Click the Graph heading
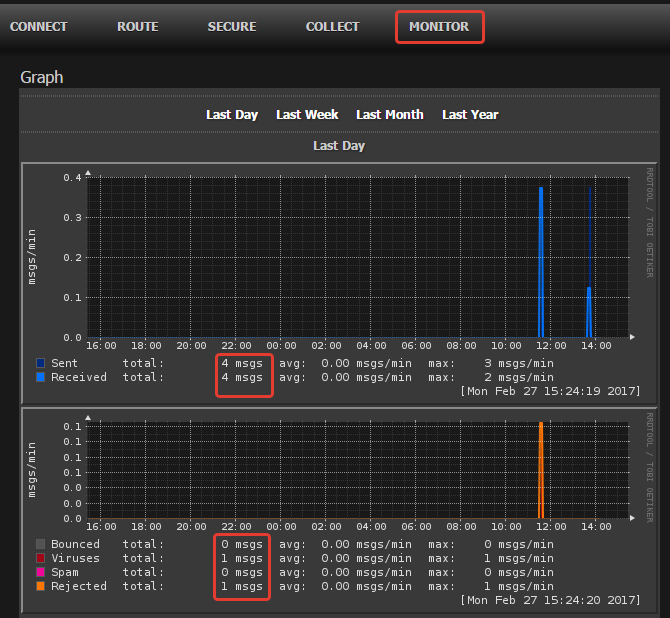The height and width of the screenshot is (618, 670). 42,77
